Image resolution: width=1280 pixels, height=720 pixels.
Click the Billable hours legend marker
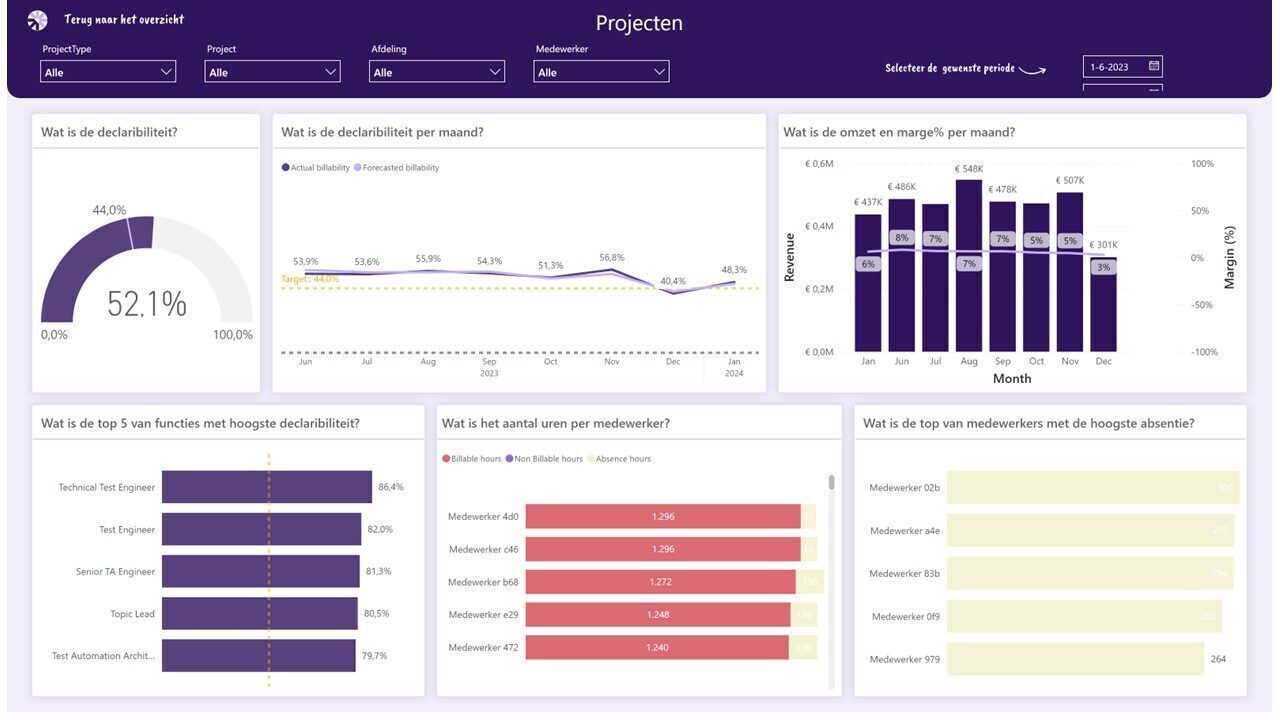coord(446,459)
